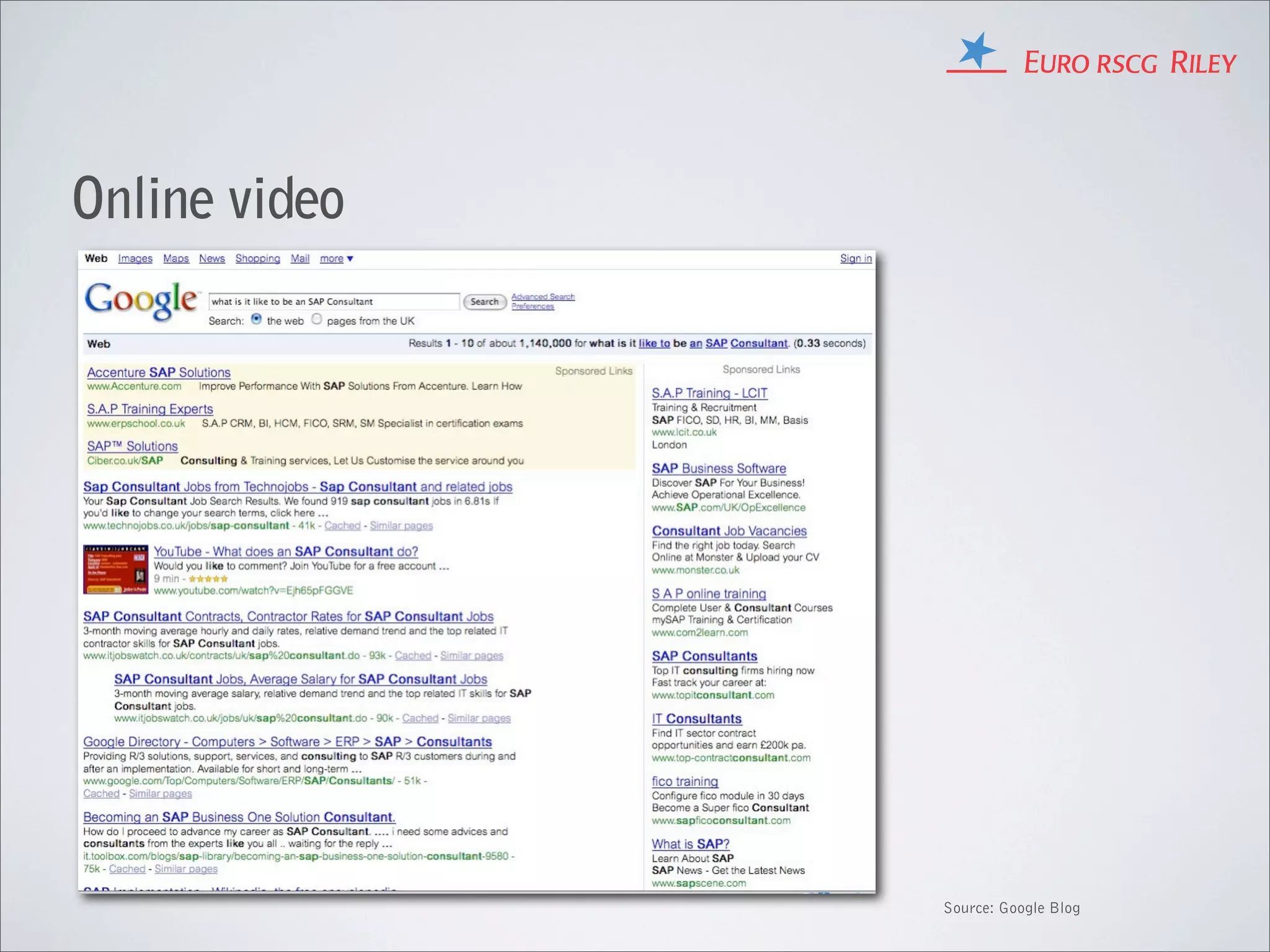Open the Mail tab
The height and width of the screenshot is (952, 1270).
coord(300,258)
